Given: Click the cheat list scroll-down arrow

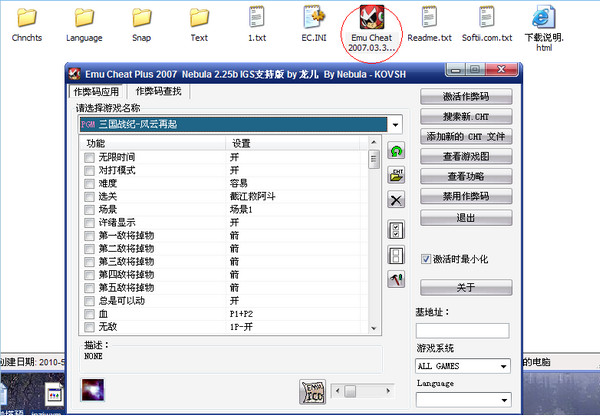Looking at the screenshot, I should (x=374, y=328).
